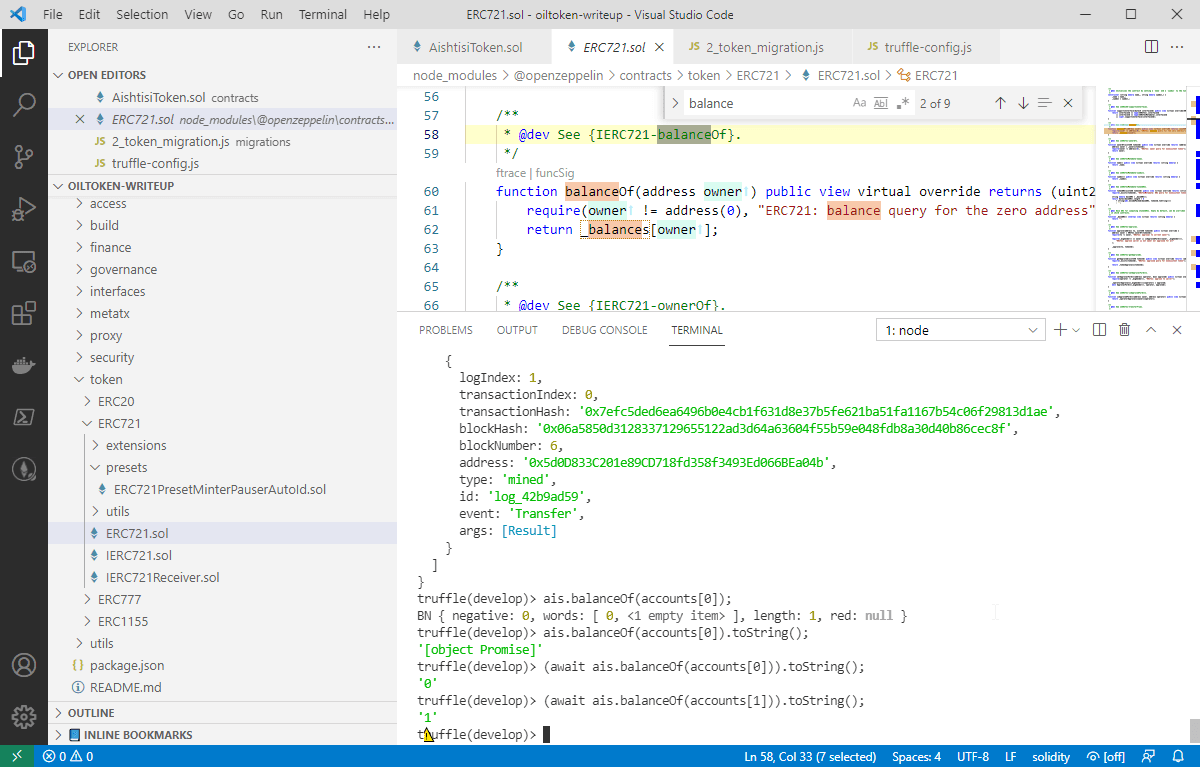
Task: Open the Explorer view in activity bar
Action: (x=24, y=53)
